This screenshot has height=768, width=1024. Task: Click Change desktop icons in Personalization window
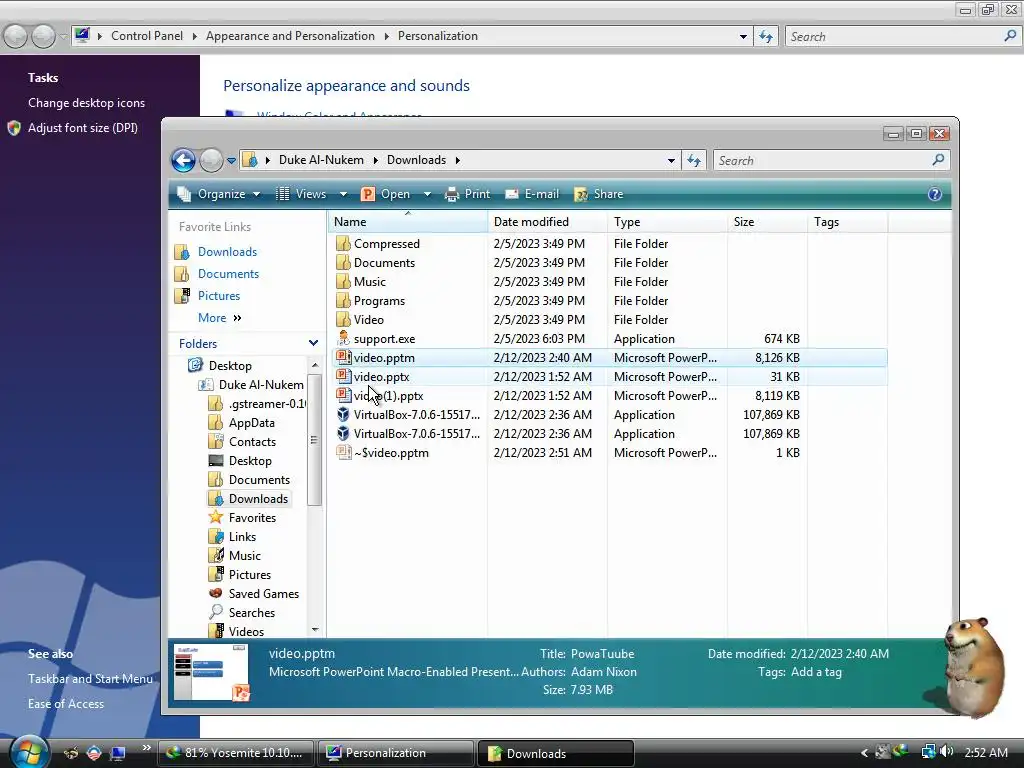[86, 103]
